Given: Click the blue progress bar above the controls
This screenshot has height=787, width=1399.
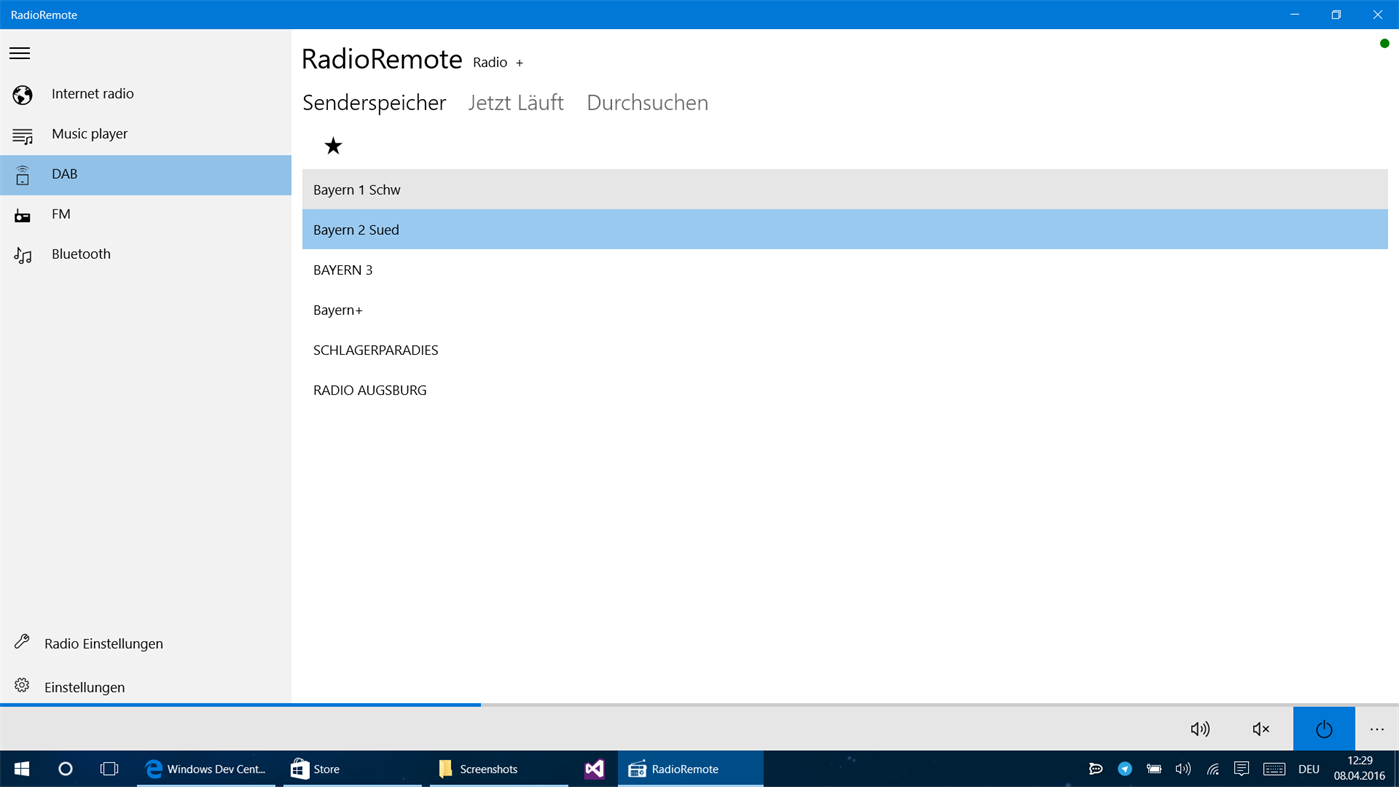Looking at the screenshot, I should 240,704.
